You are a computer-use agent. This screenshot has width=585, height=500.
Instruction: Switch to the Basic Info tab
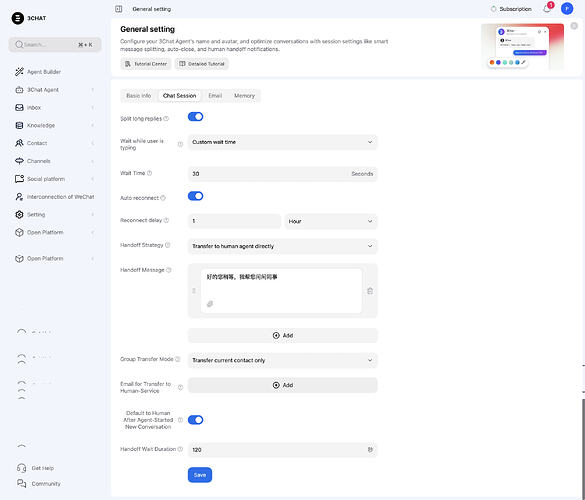pos(139,96)
